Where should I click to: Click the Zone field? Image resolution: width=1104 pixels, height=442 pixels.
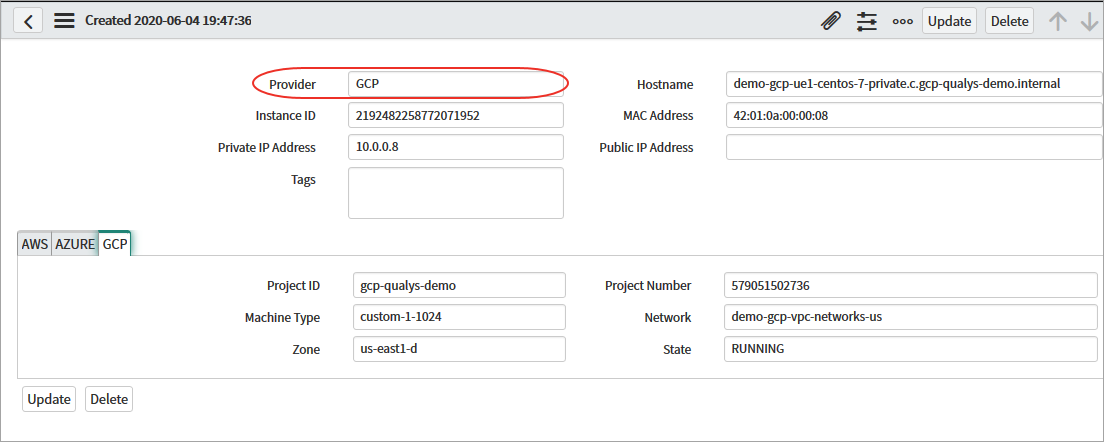[x=459, y=349]
